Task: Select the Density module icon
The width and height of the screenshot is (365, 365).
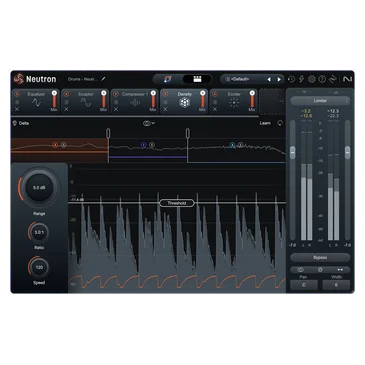Action: (184, 103)
